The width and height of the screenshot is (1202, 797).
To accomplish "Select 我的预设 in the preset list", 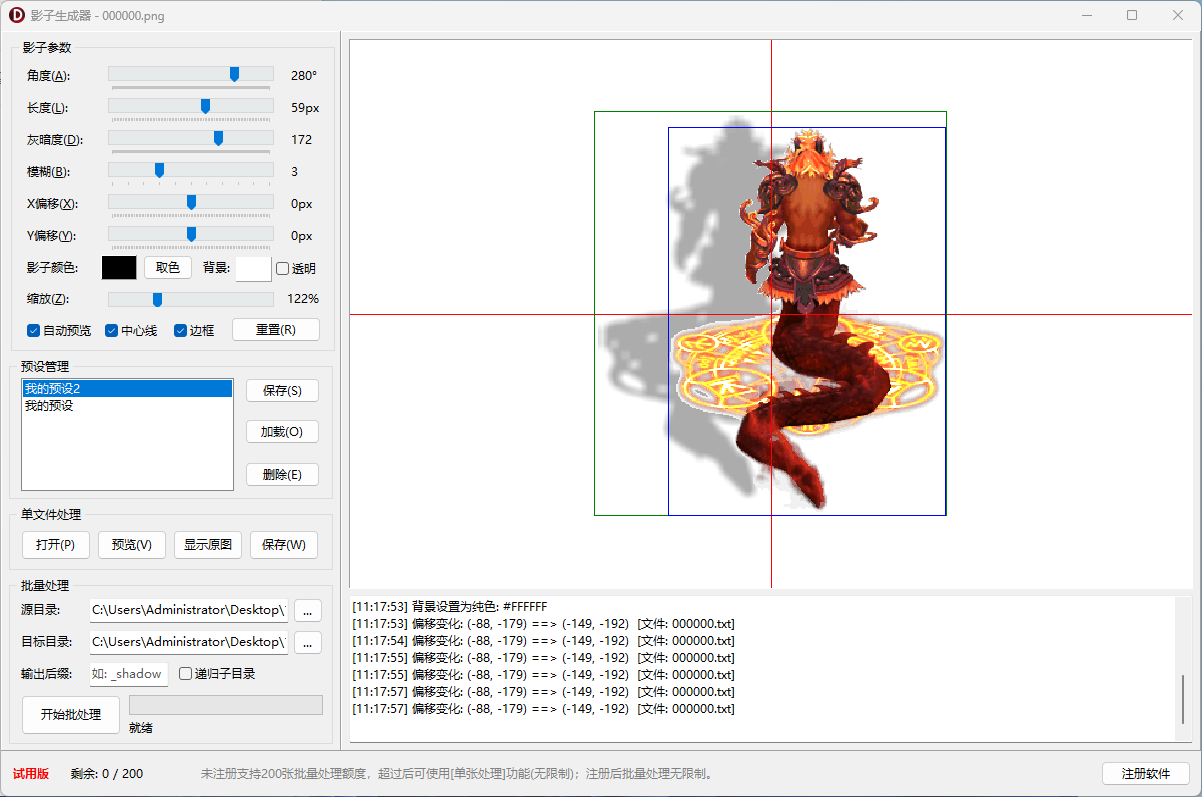I will tap(50, 406).
